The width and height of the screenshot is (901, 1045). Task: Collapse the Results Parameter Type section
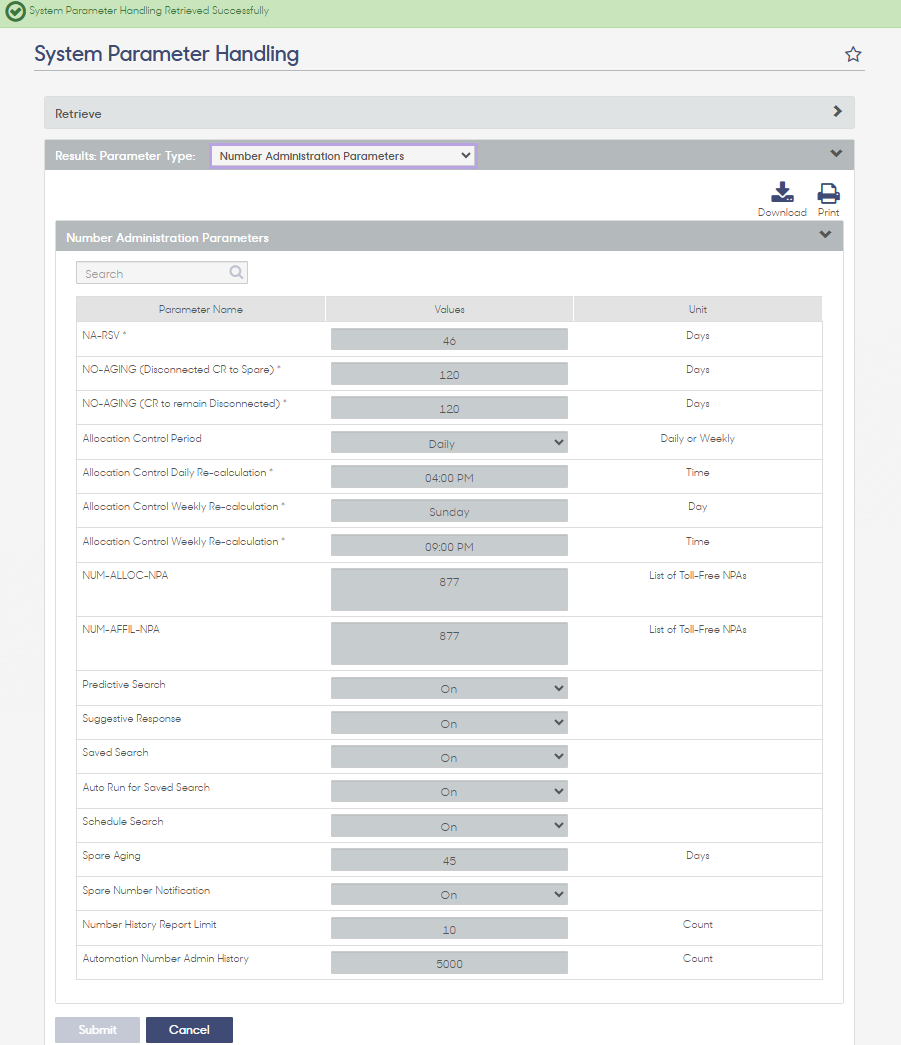pos(836,153)
